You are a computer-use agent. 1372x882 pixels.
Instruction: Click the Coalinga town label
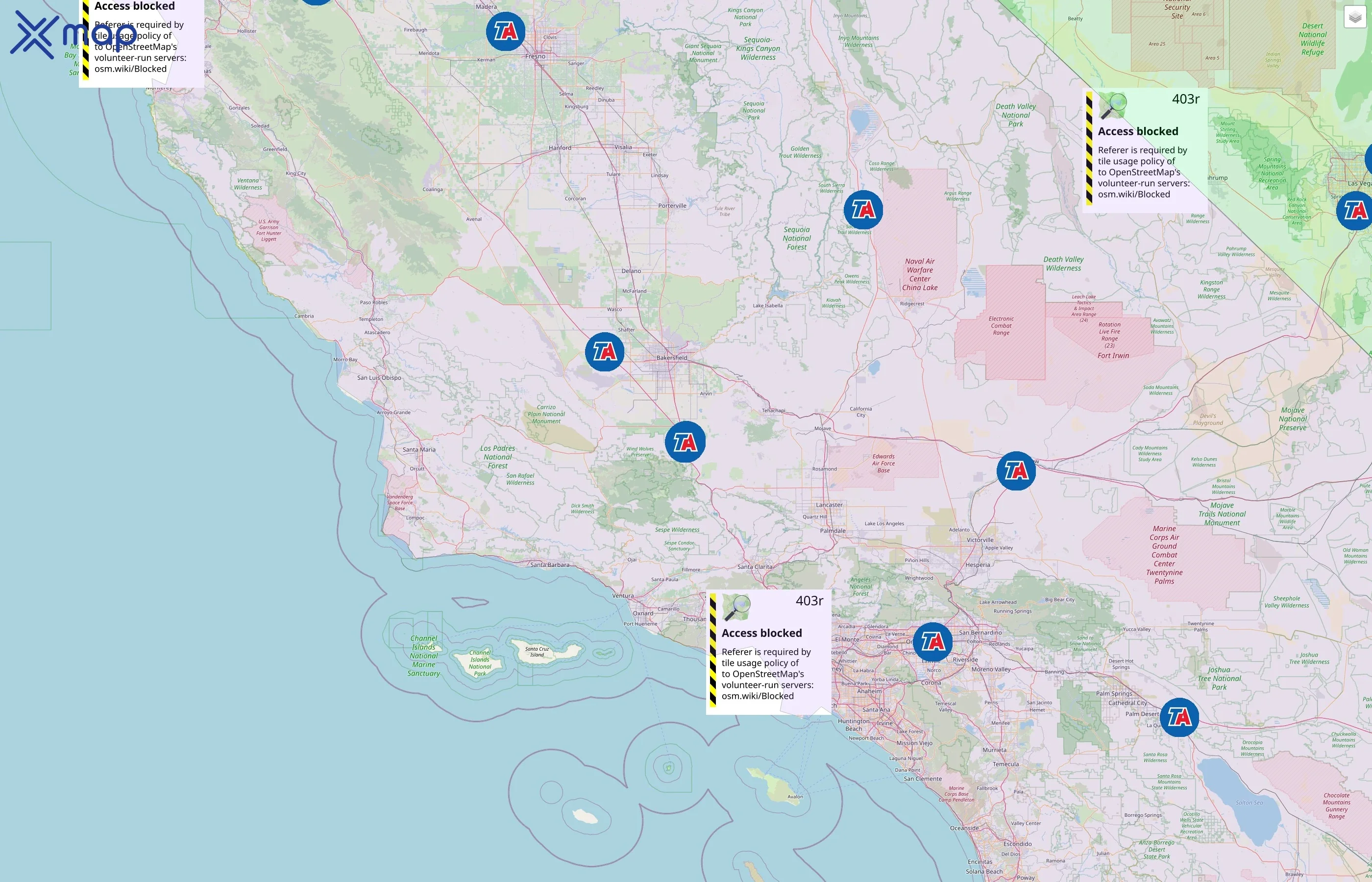[x=432, y=190]
